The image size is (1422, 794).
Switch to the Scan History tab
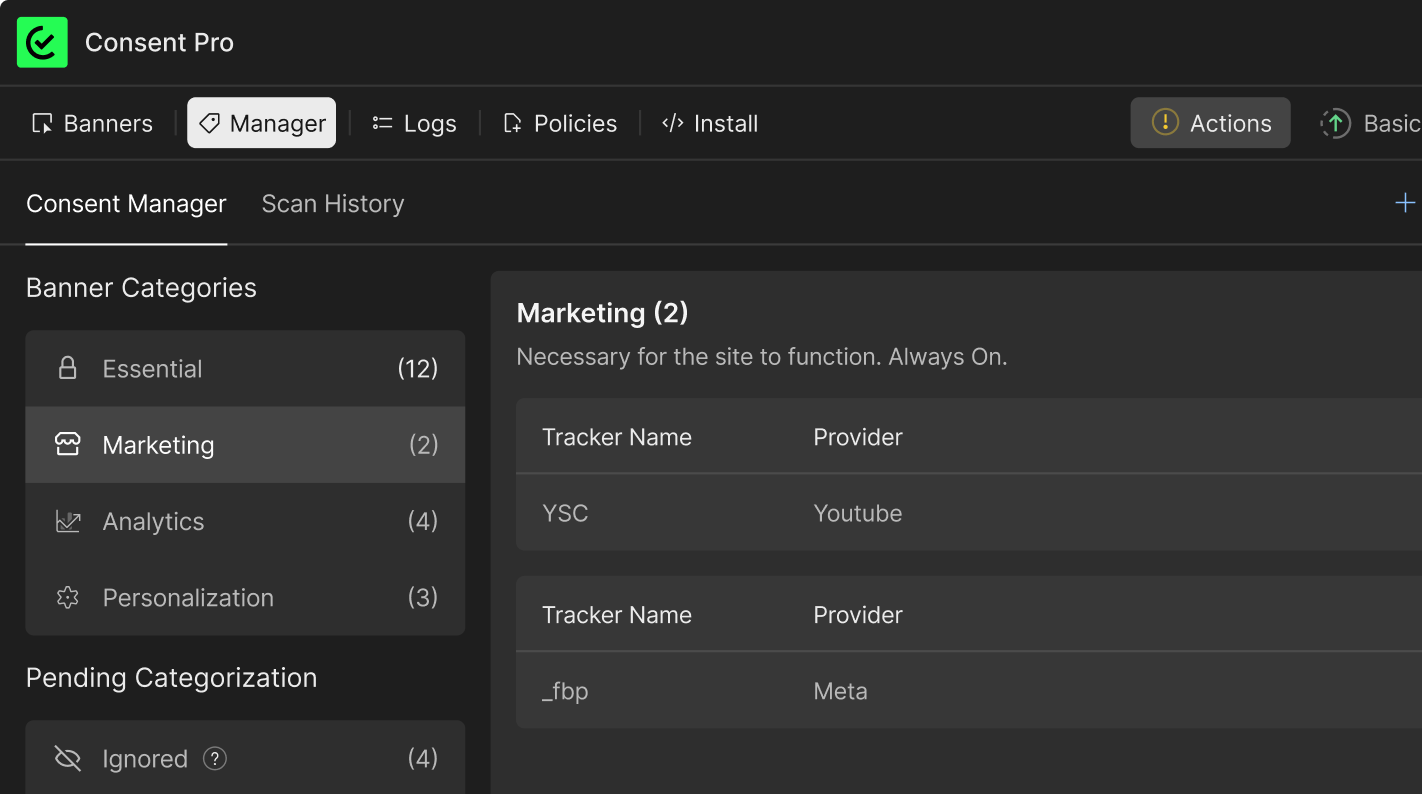click(x=333, y=204)
